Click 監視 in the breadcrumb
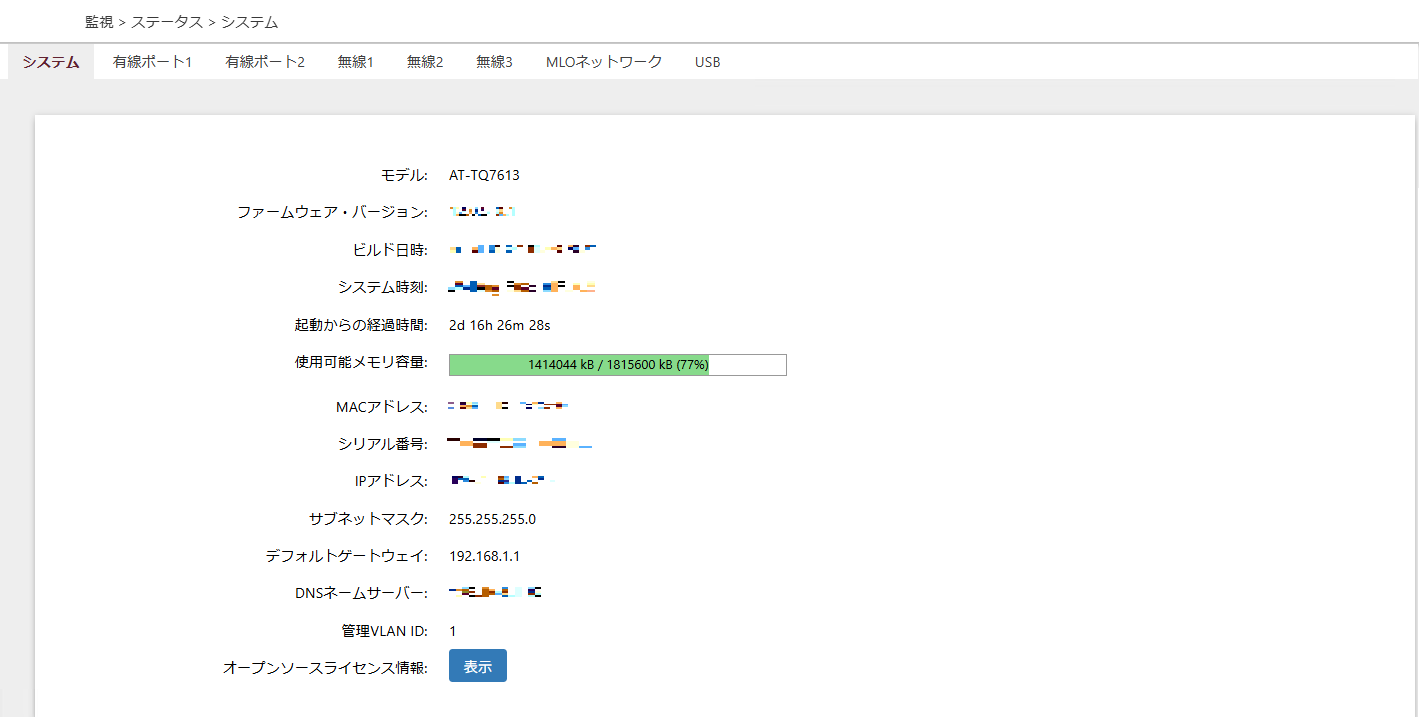Screen dimensions: 1419x717 (99, 21)
